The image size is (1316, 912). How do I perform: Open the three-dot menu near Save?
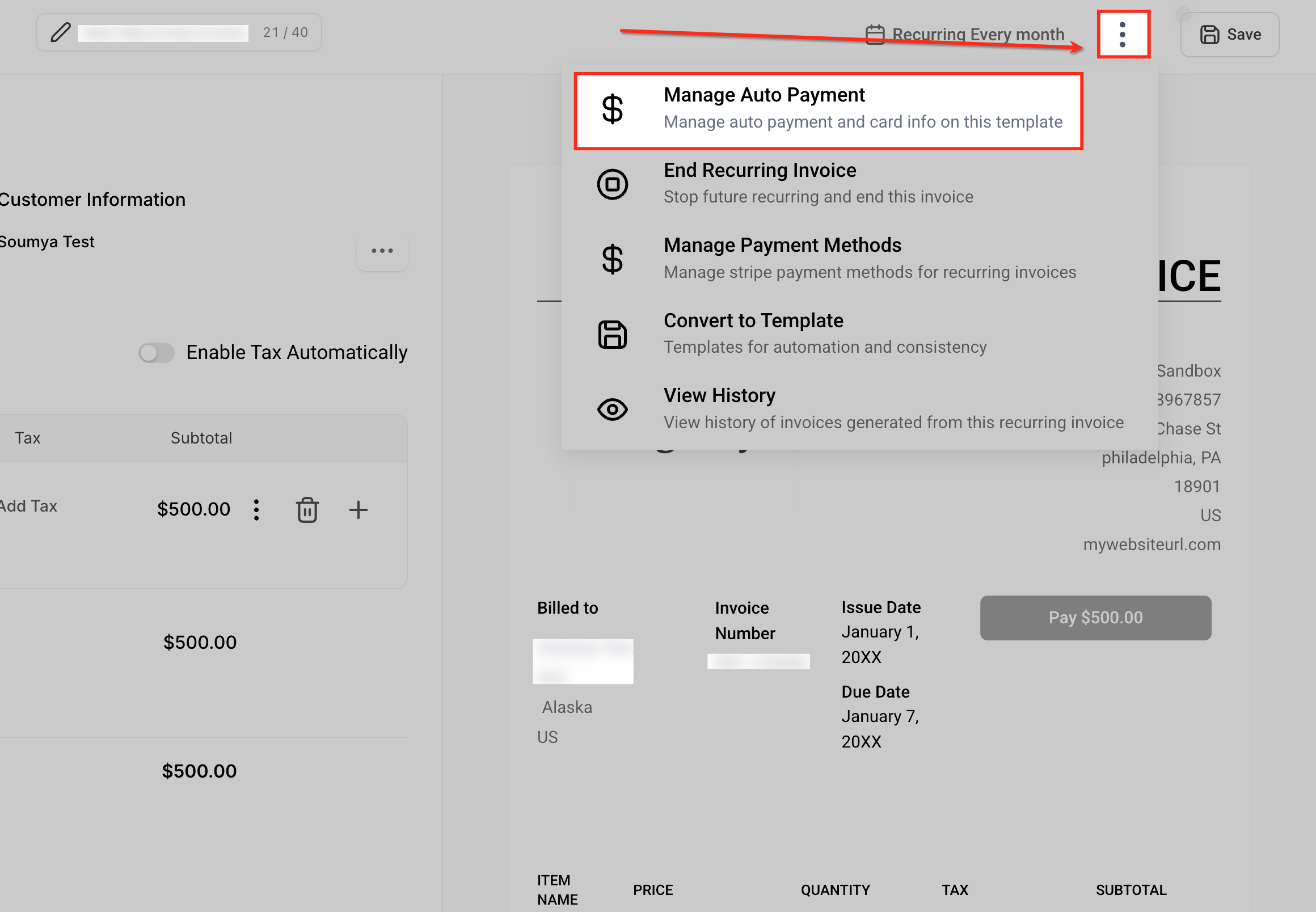(x=1122, y=34)
